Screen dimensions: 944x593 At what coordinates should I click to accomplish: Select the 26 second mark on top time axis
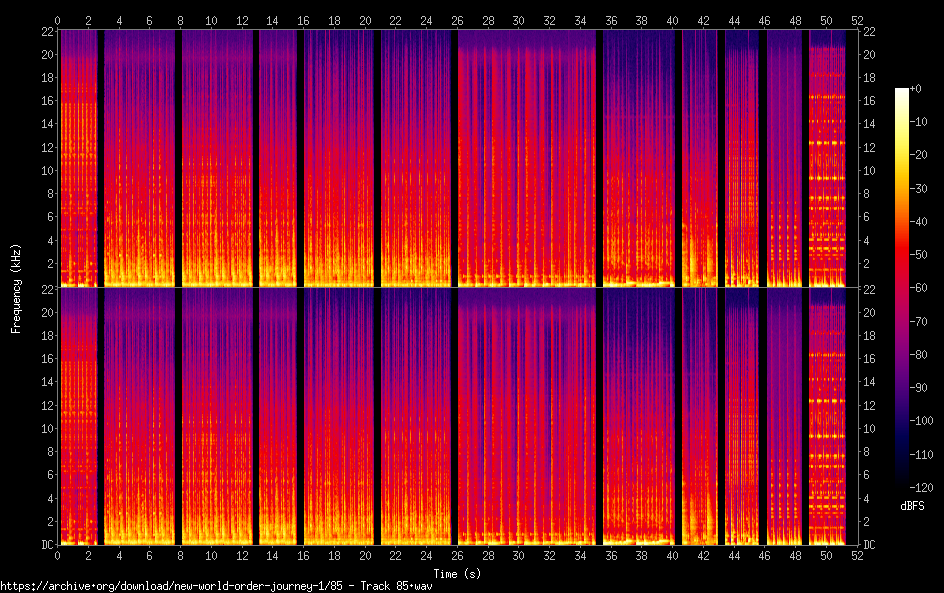(x=457, y=20)
